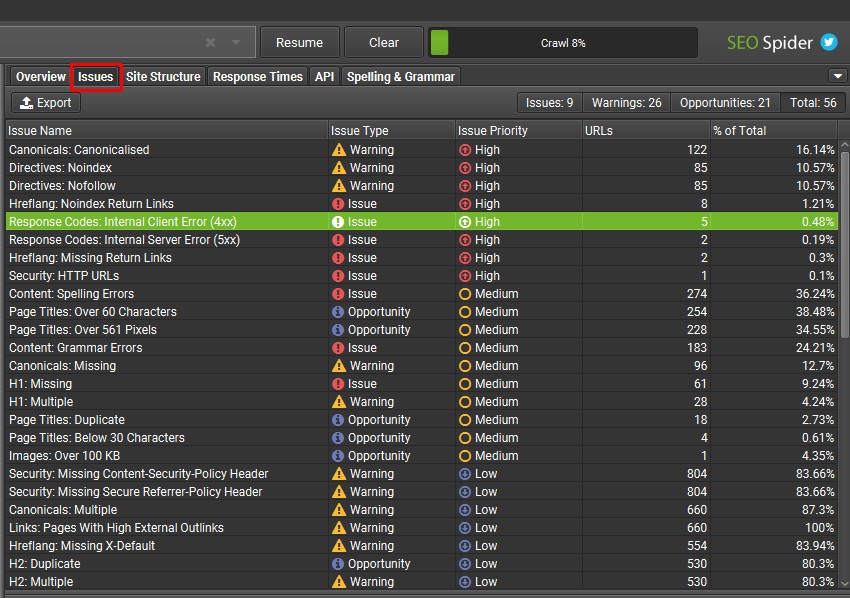
Task: Click the Resume button
Action: click(299, 42)
